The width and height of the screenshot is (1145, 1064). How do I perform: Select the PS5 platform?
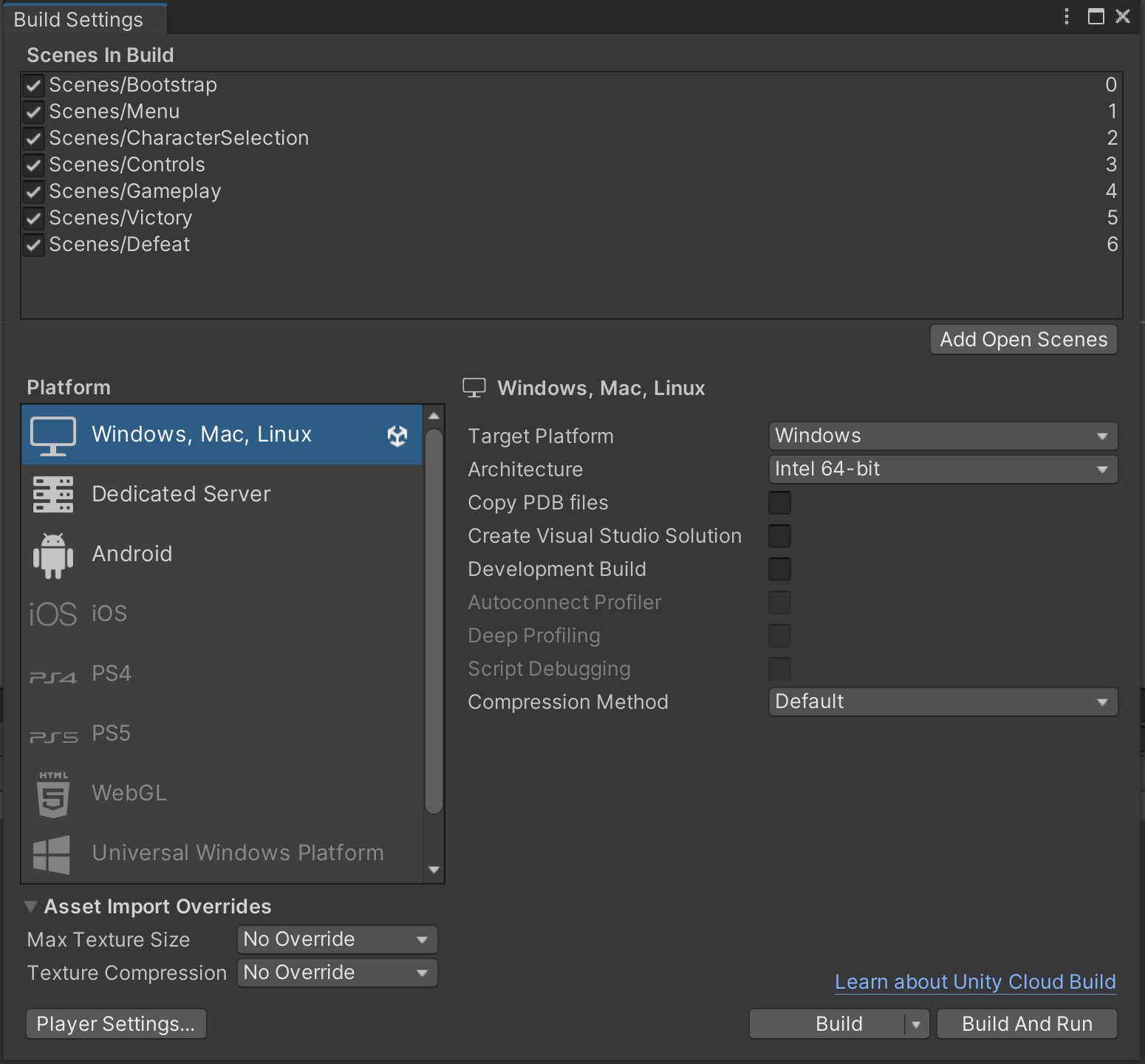pyautogui.click(x=222, y=734)
